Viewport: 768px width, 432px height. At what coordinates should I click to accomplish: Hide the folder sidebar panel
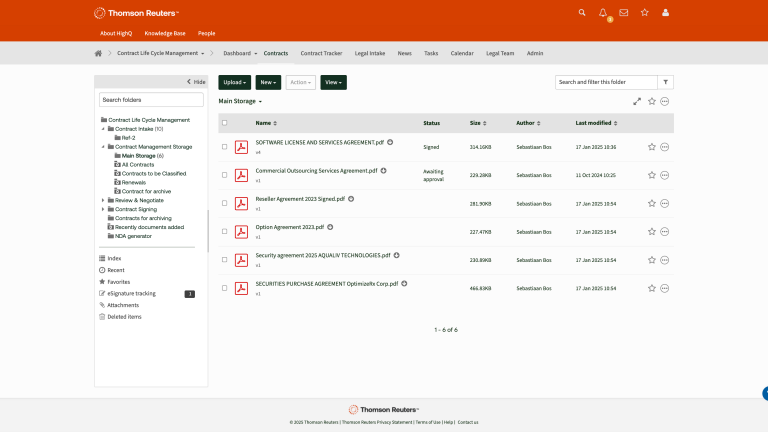coord(196,82)
